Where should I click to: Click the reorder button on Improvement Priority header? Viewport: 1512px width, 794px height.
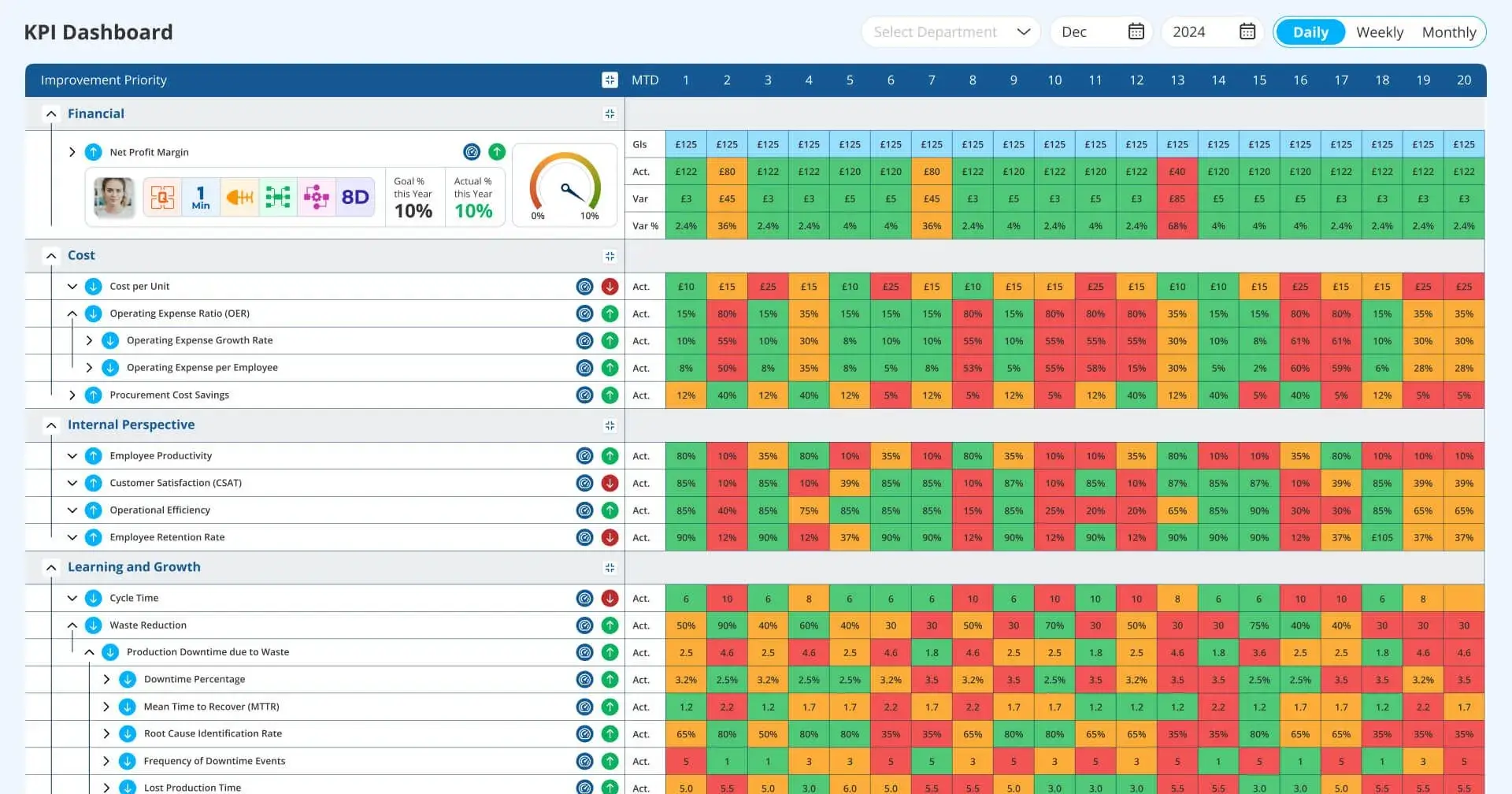coord(609,80)
